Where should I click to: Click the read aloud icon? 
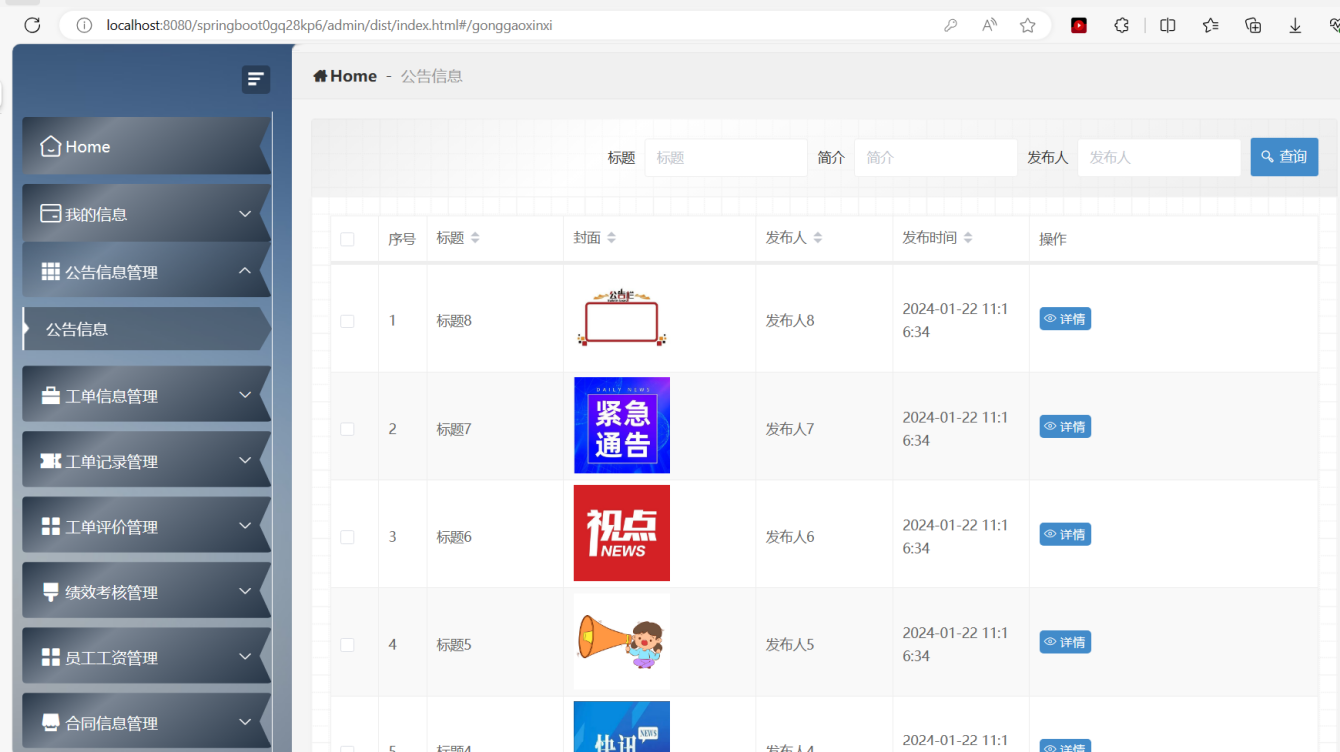point(989,25)
